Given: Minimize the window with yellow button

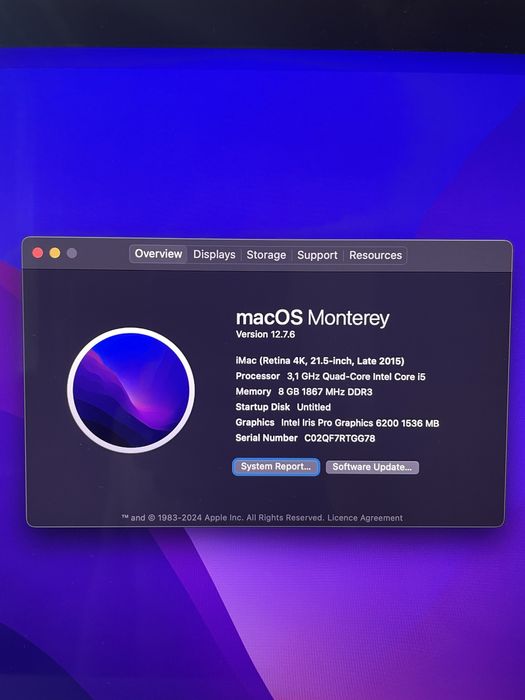Looking at the screenshot, I should [x=55, y=253].
